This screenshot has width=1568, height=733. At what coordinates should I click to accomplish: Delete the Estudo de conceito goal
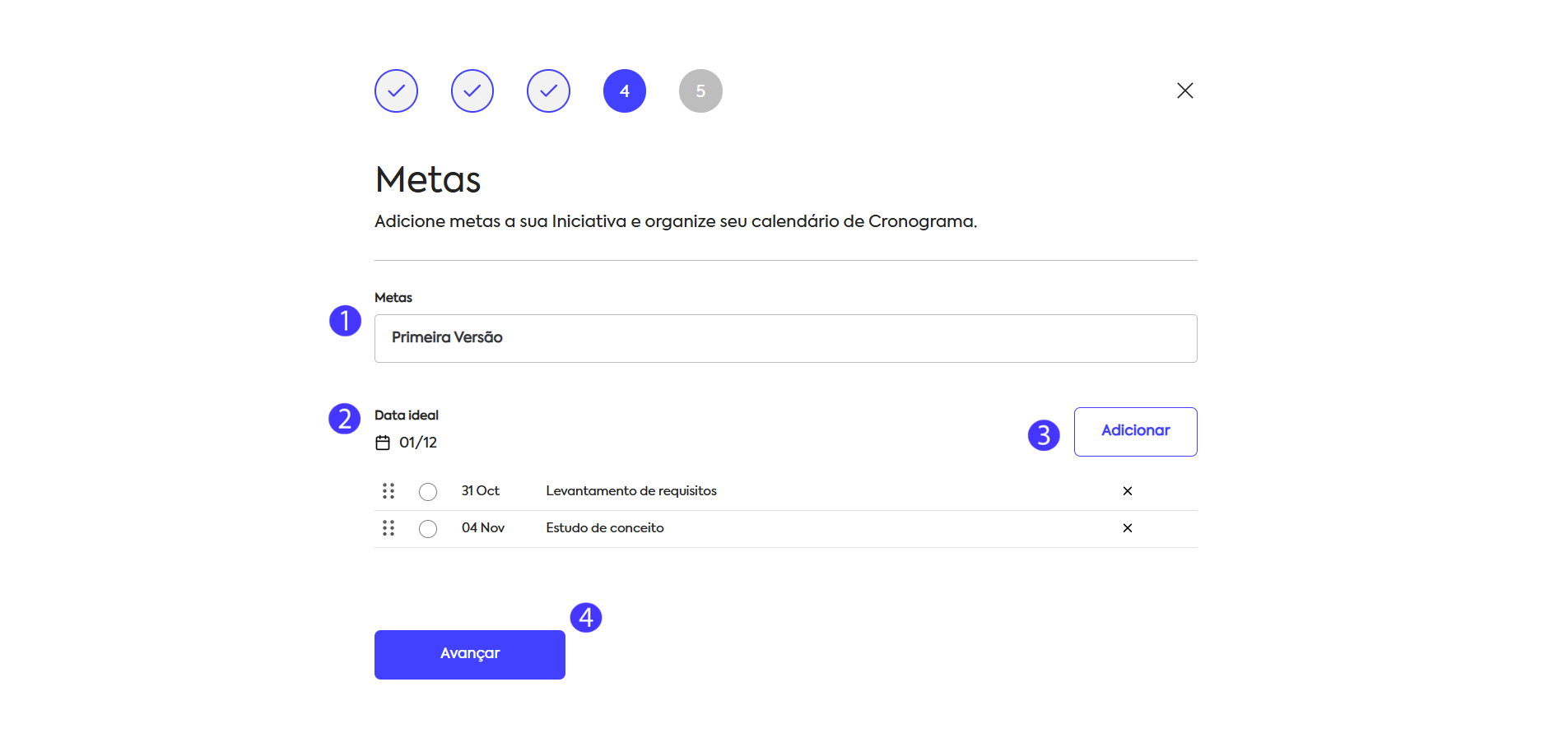[1127, 528]
